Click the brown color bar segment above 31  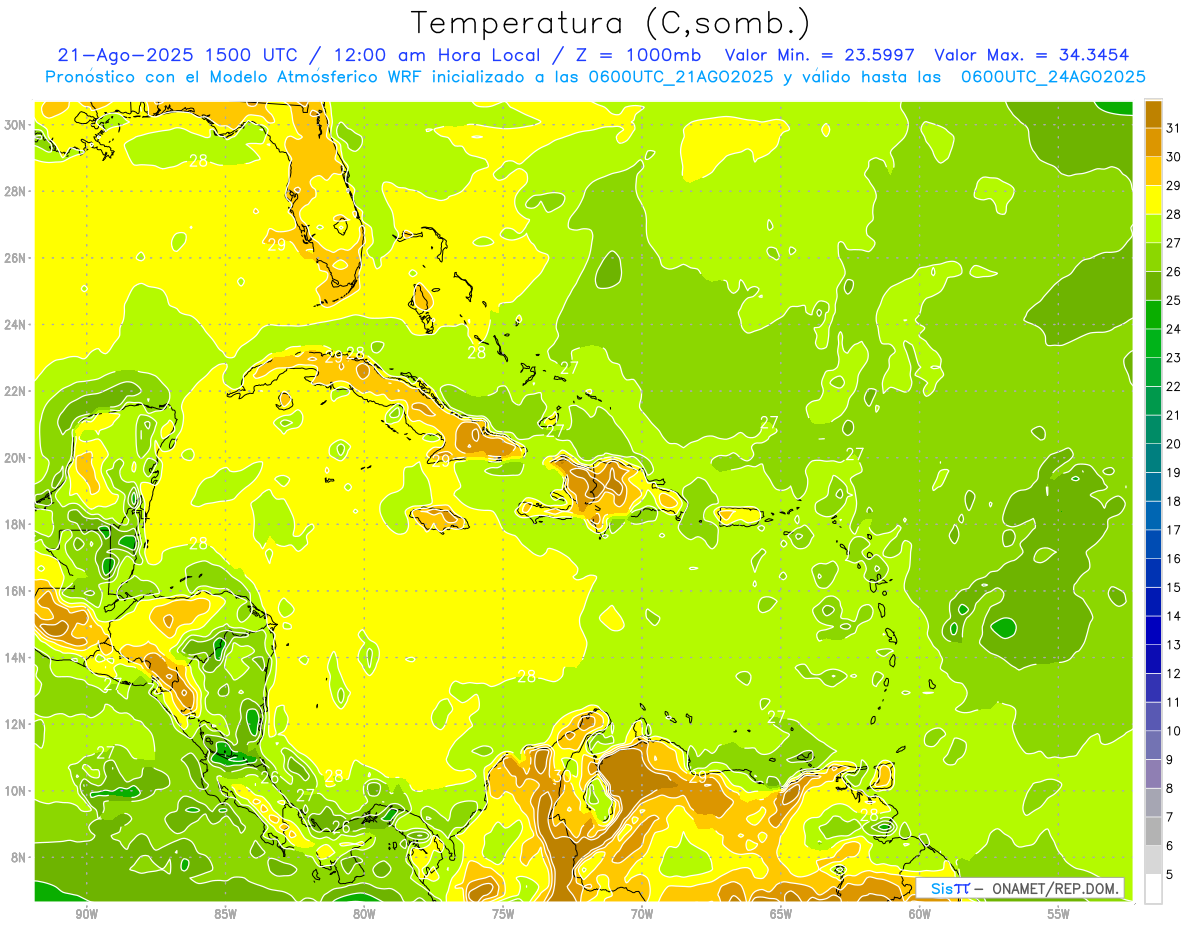pyautogui.click(x=1153, y=113)
